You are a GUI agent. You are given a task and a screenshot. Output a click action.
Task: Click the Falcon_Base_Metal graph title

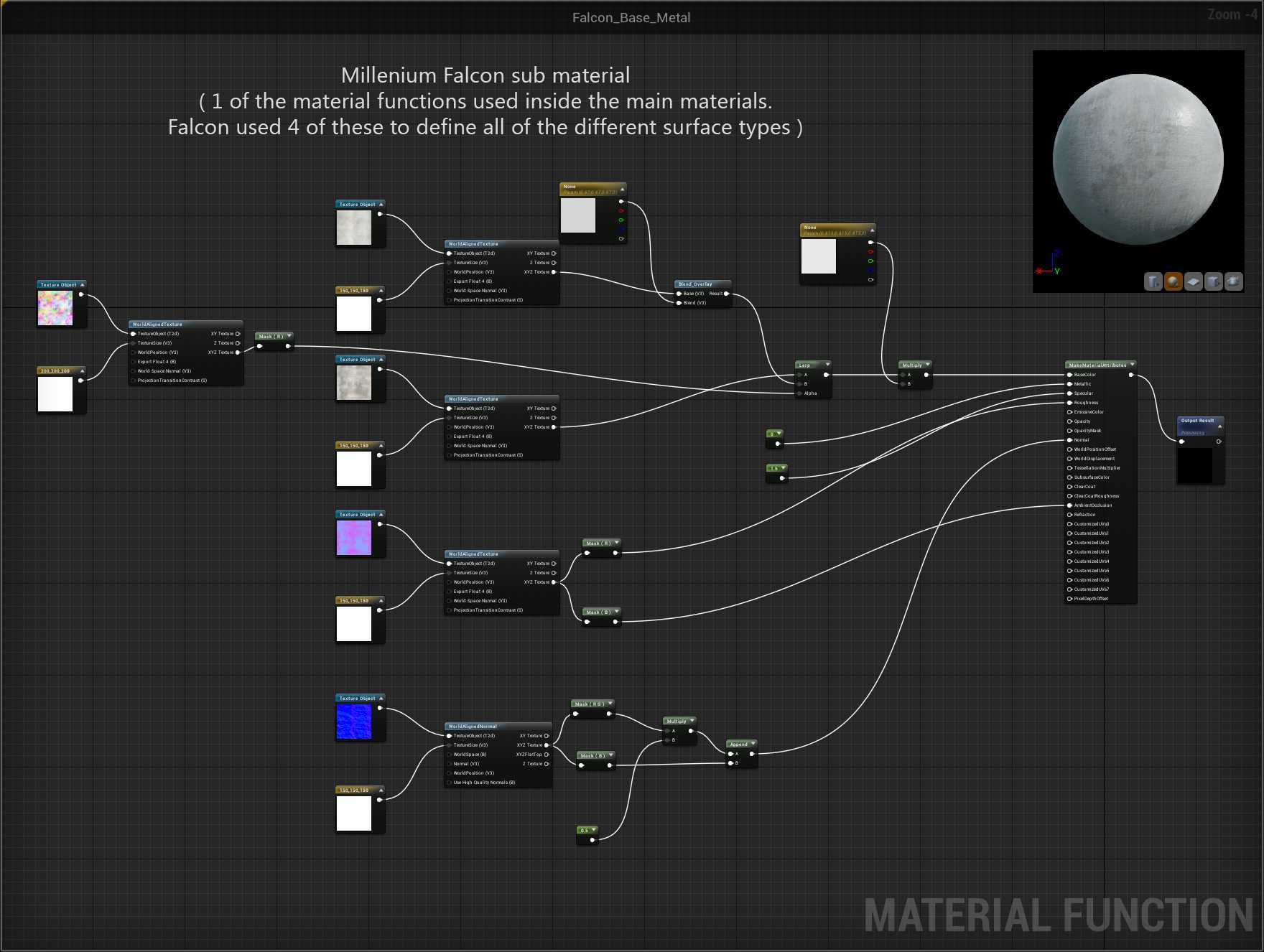pyautogui.click(x=631, y=17)
